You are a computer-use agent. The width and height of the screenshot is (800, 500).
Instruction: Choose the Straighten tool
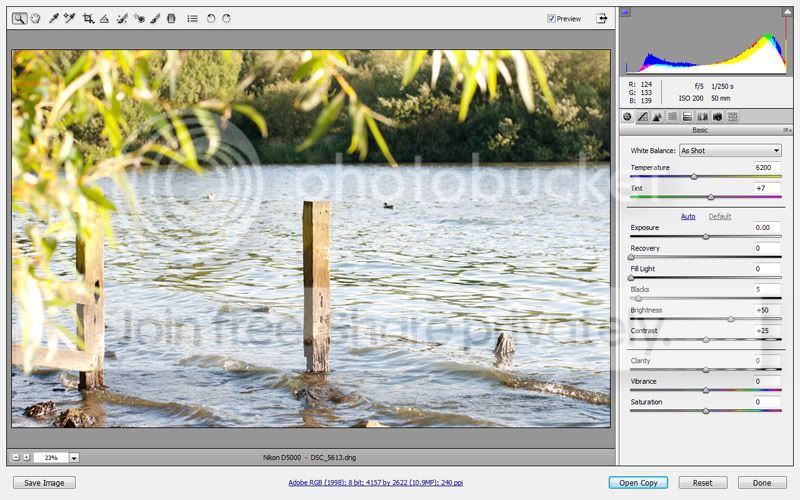[x=104, y=18]
